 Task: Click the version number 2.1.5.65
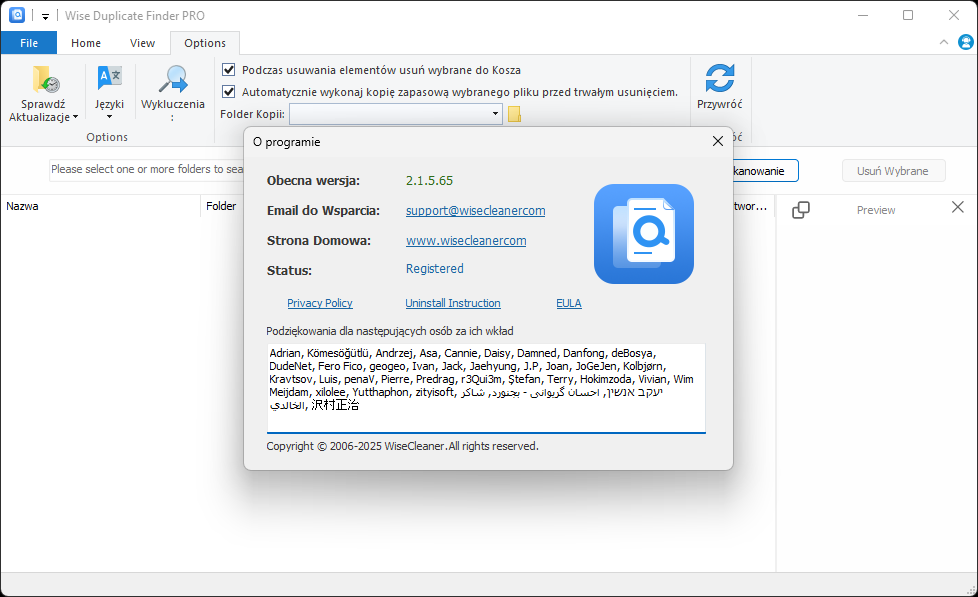[429, 181]
